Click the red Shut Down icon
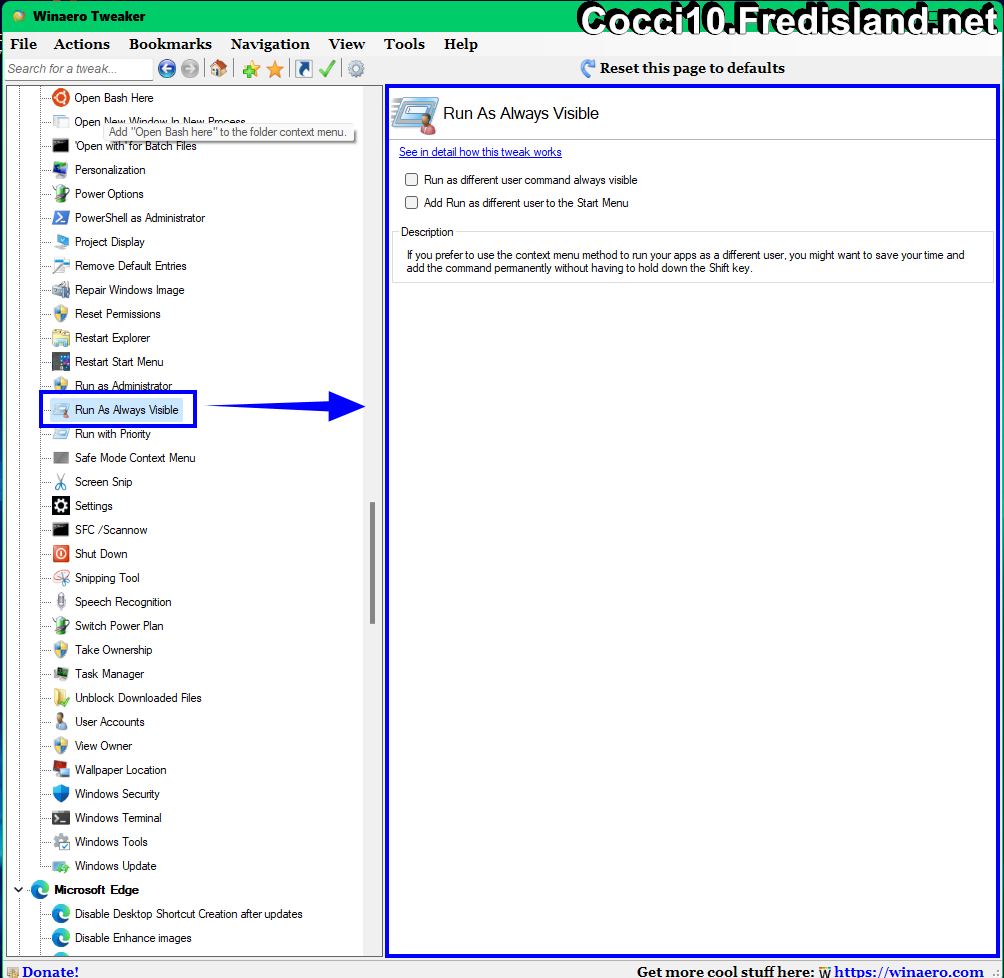Screen dimensions: 1004x978 [61, 554]
